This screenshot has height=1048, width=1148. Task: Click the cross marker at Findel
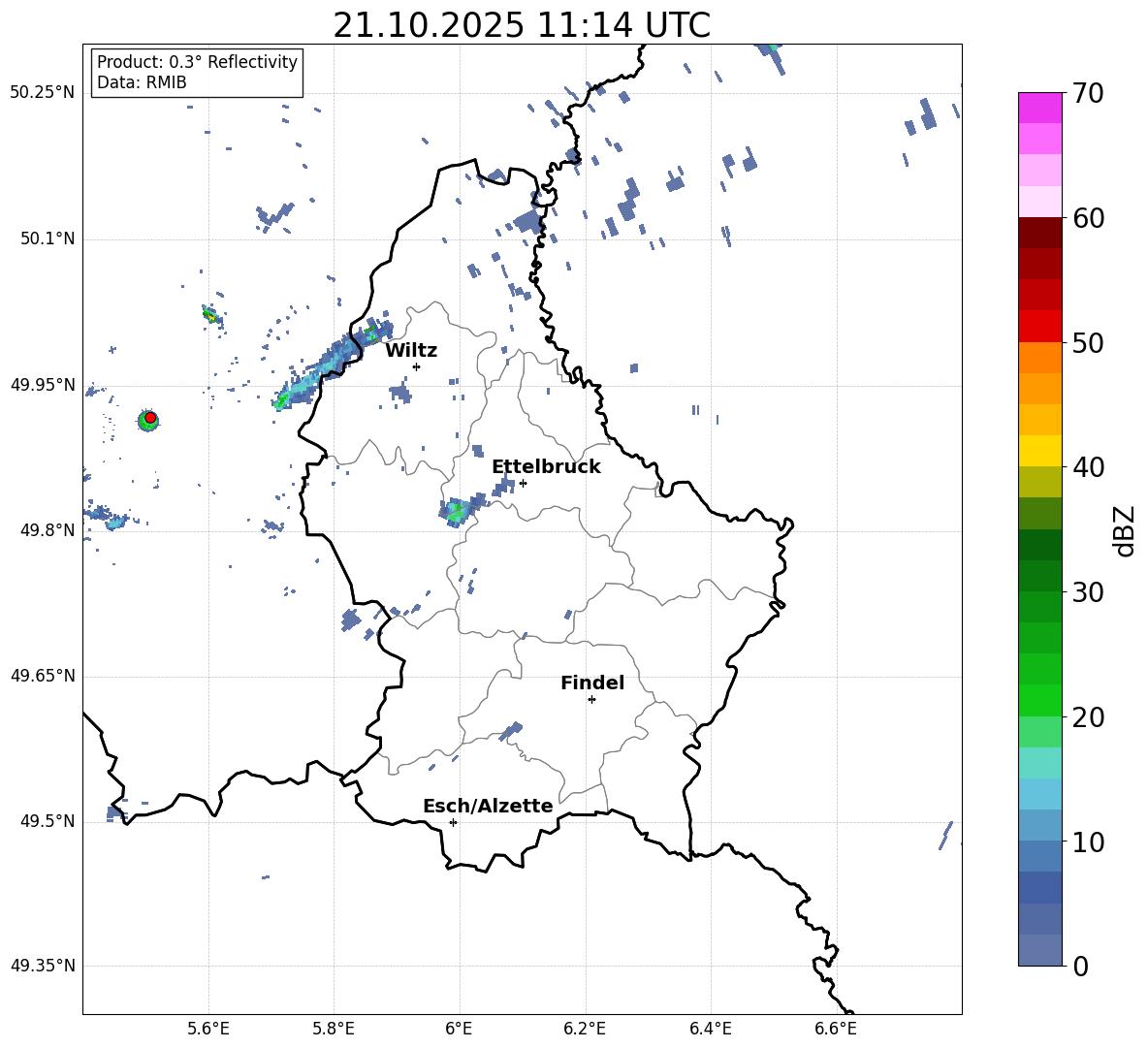(x=591, y=700)
